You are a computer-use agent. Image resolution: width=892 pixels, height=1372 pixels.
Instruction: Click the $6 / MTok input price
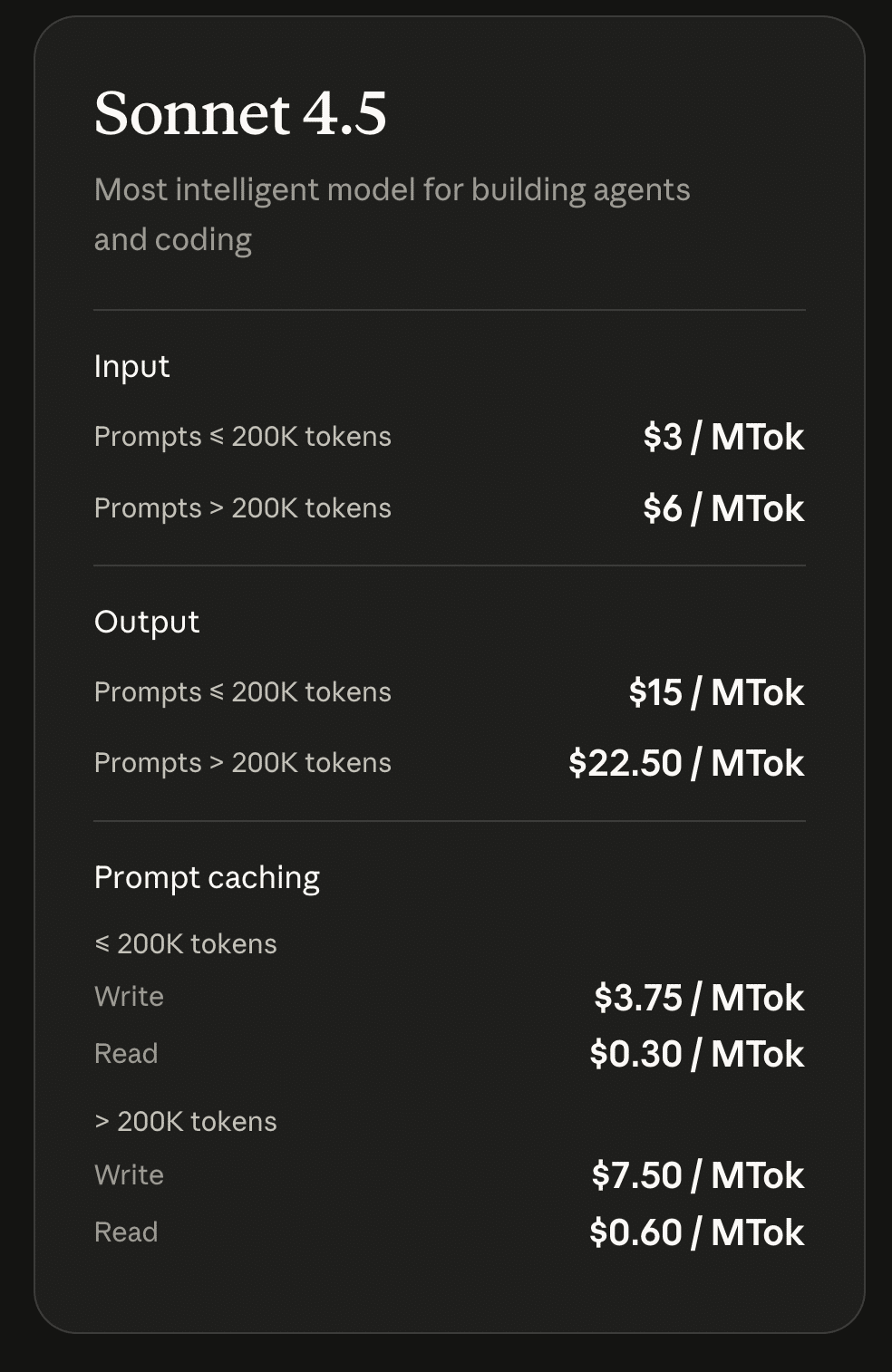[722, 508]
